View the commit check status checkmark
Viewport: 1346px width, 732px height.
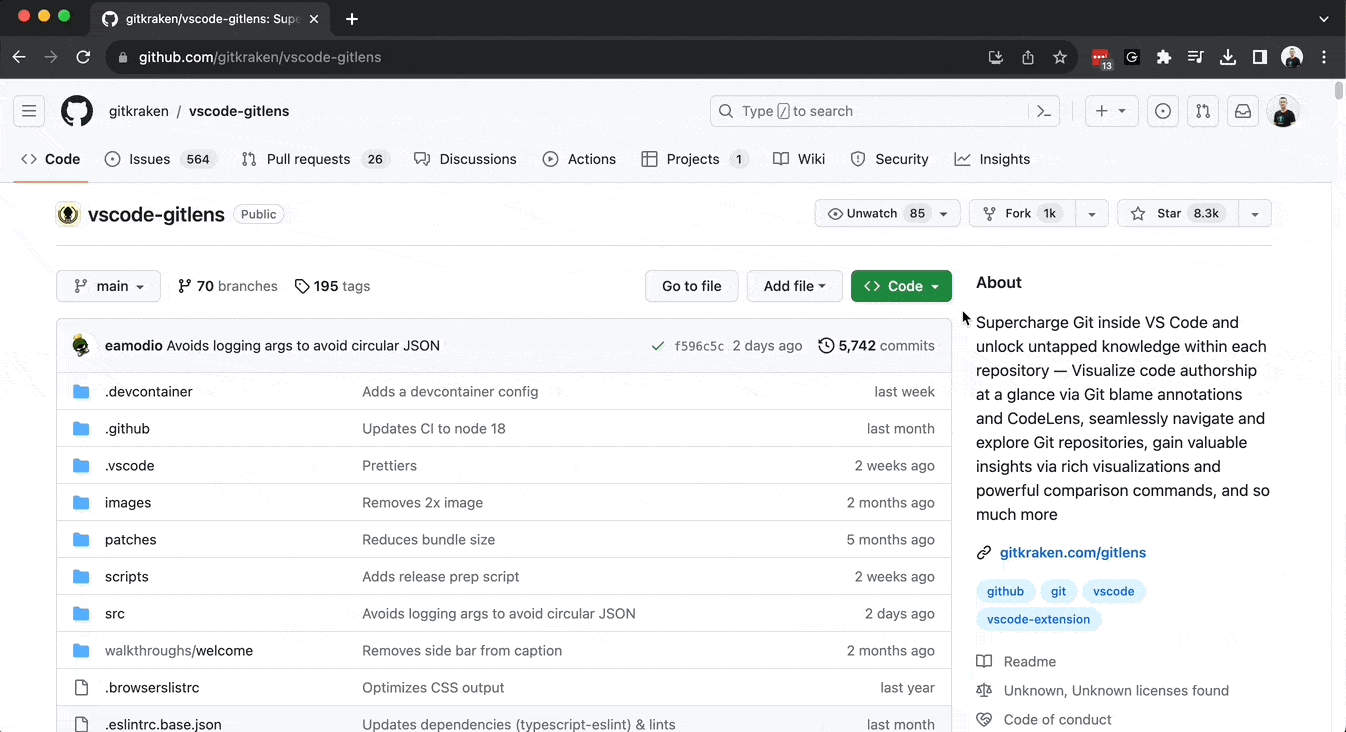657,346
